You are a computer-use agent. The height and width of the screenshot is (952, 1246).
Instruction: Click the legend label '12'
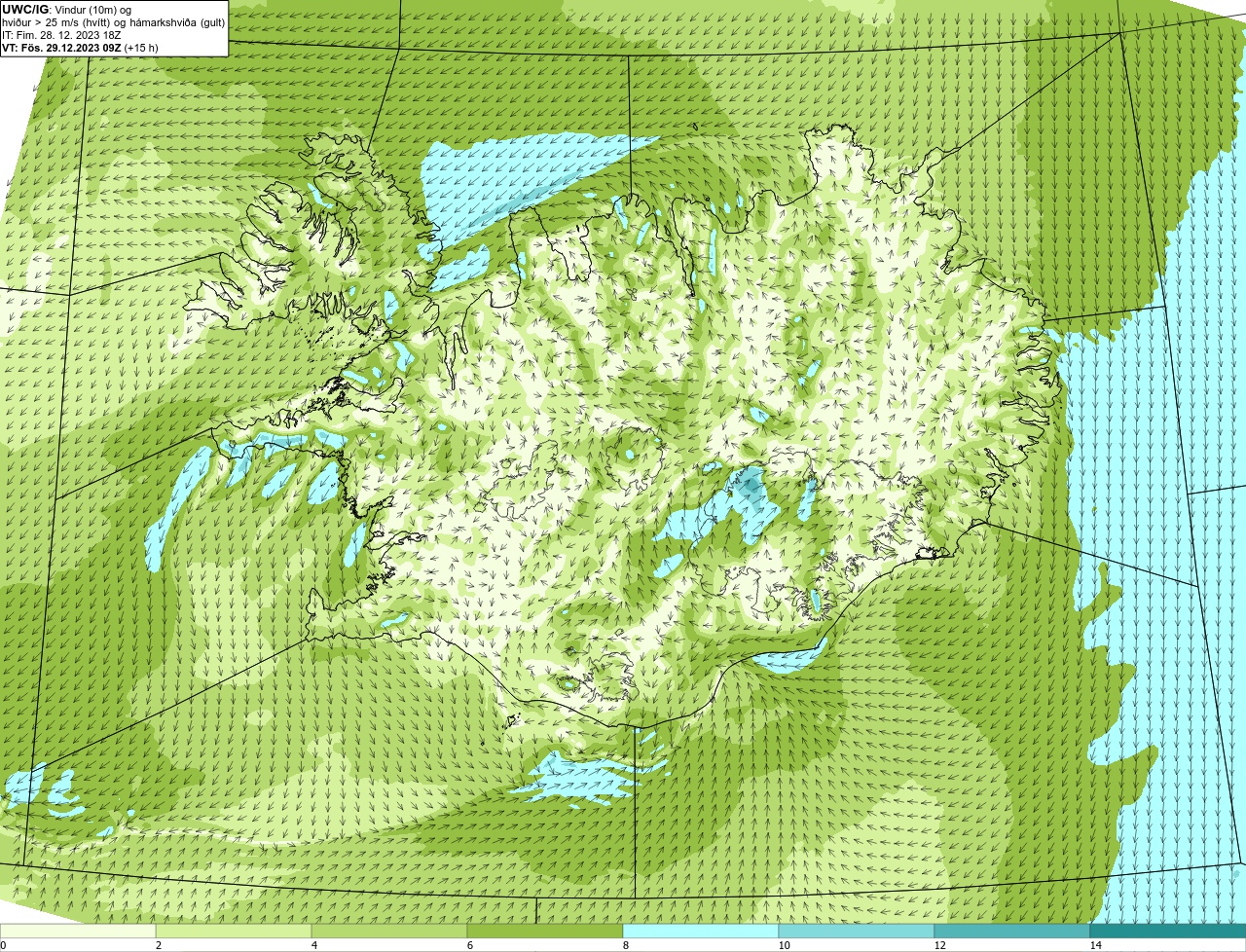(x=939, y=945)
